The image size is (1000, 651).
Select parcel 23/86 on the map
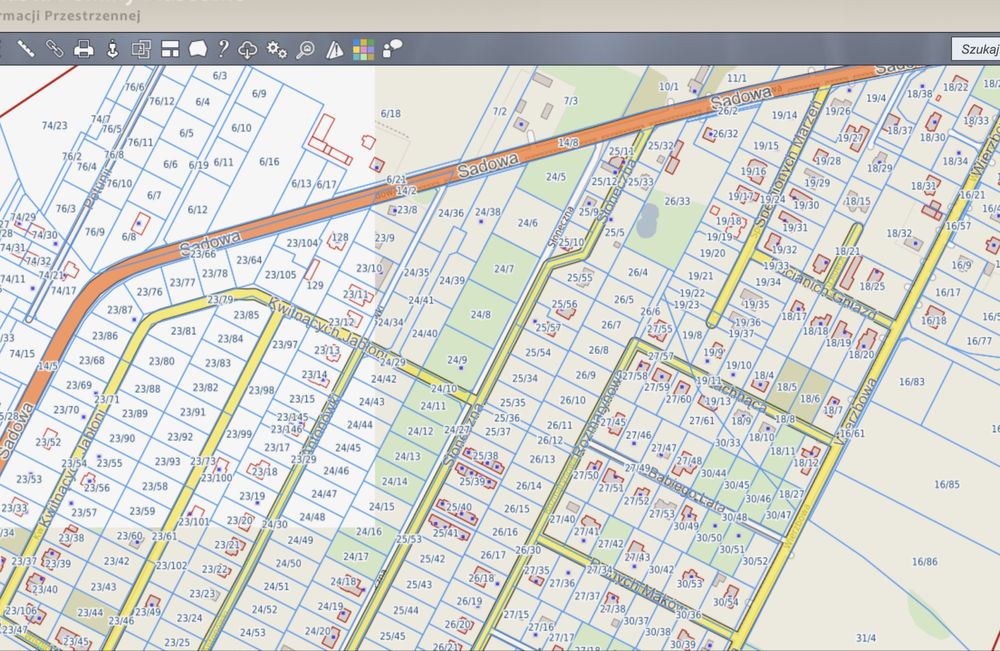105,335
